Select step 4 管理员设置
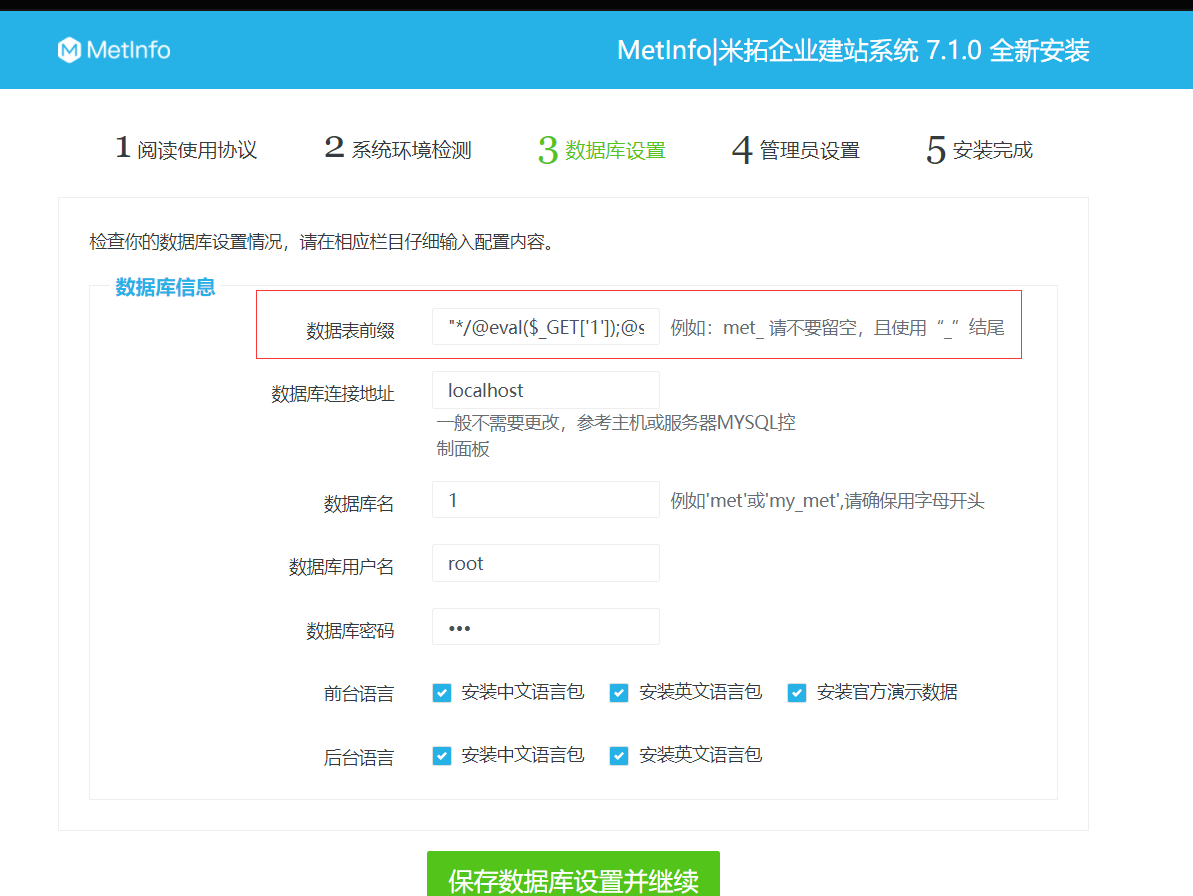This screenshot has height=896, width=1193. click(x=795, y=148)
